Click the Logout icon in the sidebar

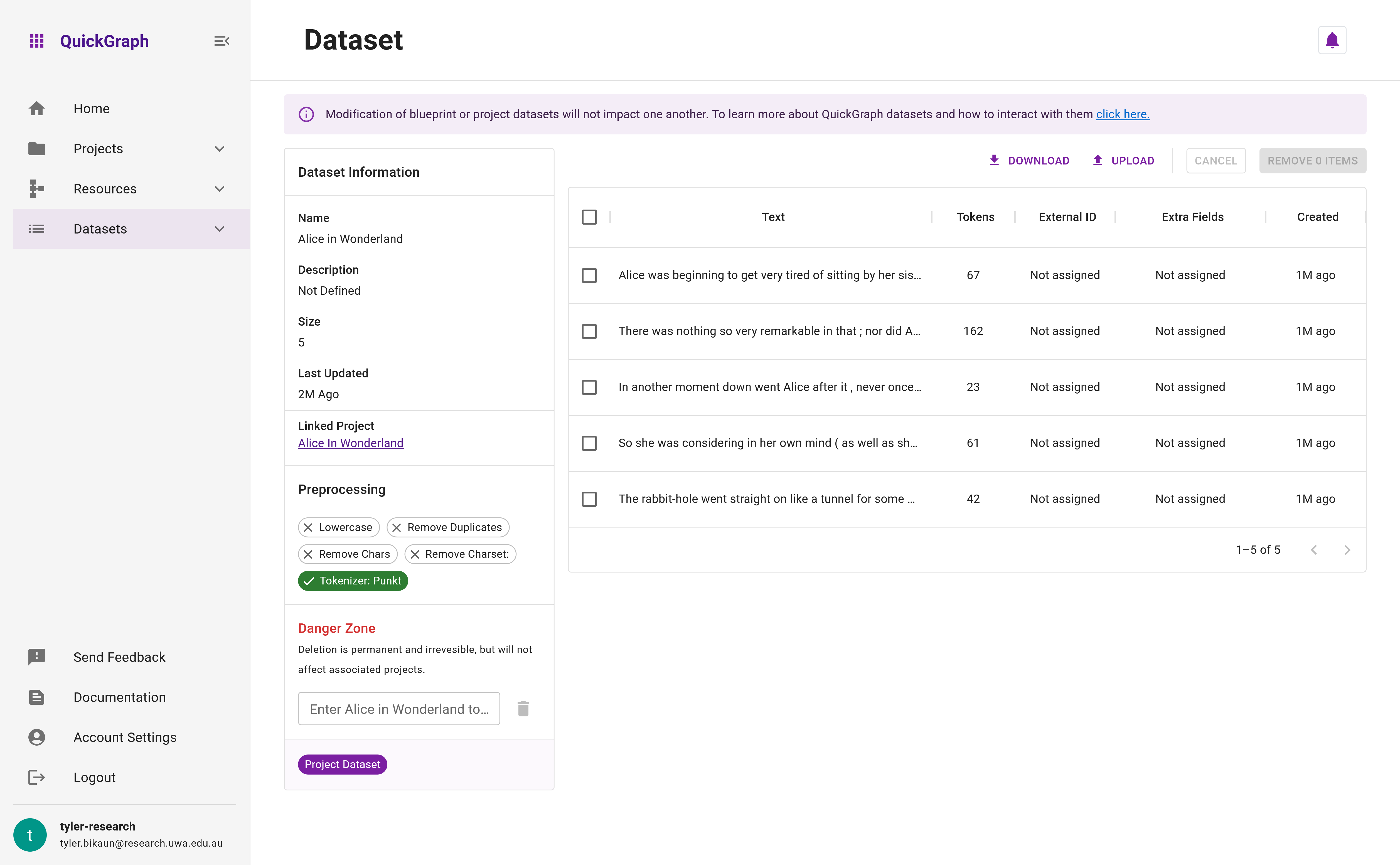point(37,777)
